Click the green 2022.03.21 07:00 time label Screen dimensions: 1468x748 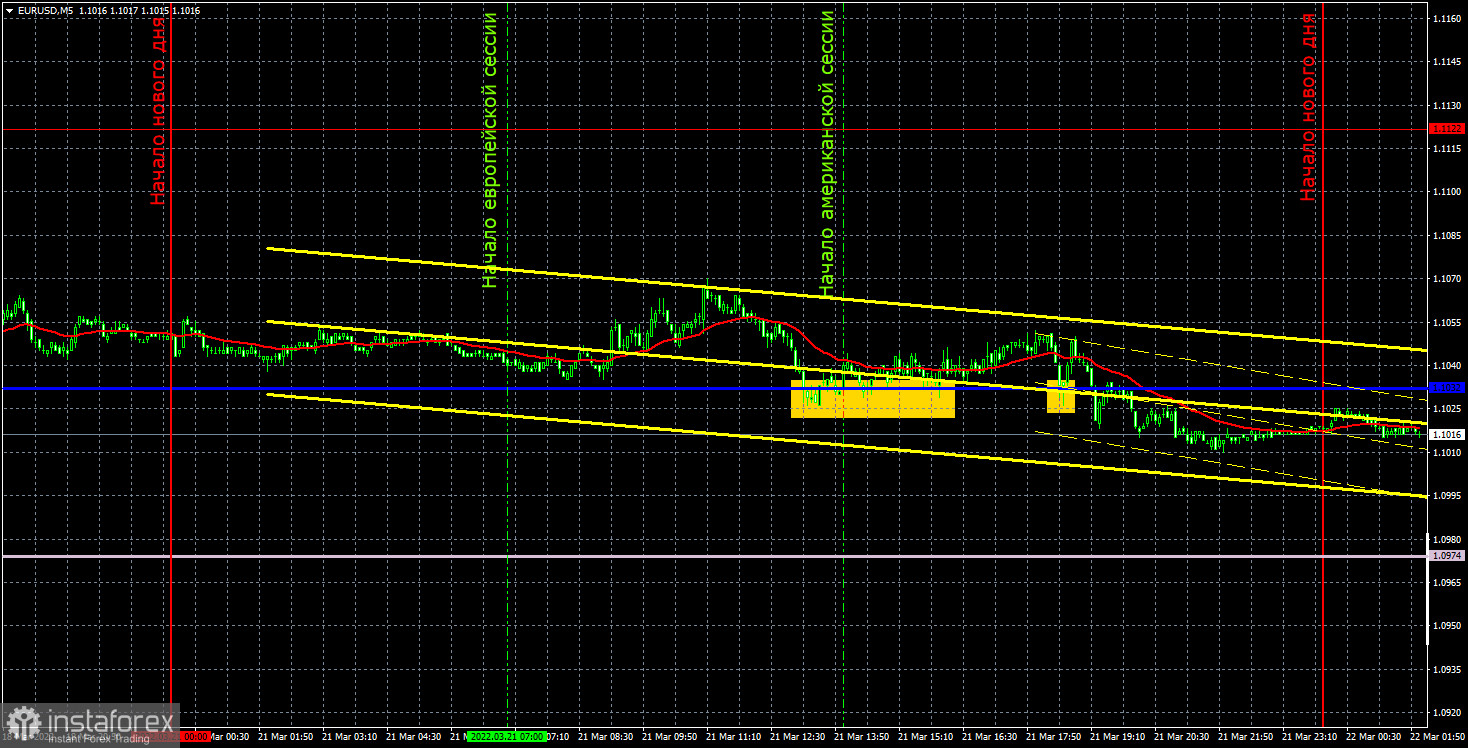507,736
